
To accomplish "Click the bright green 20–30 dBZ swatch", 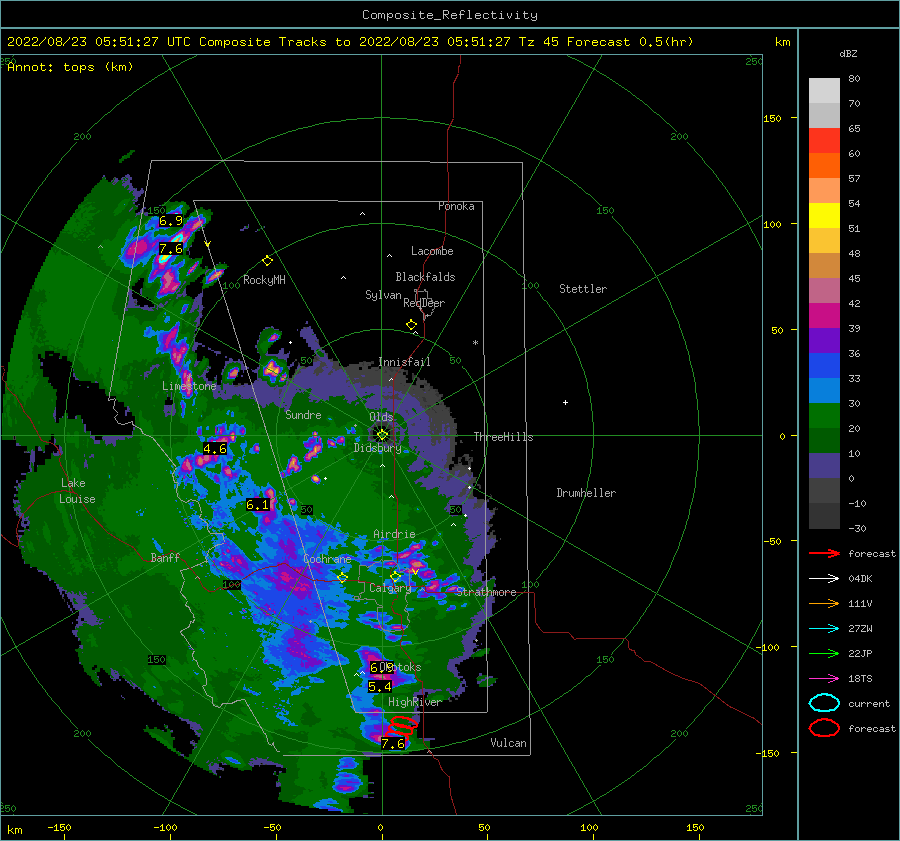I will pyautogui.click(x=824, y=416).
